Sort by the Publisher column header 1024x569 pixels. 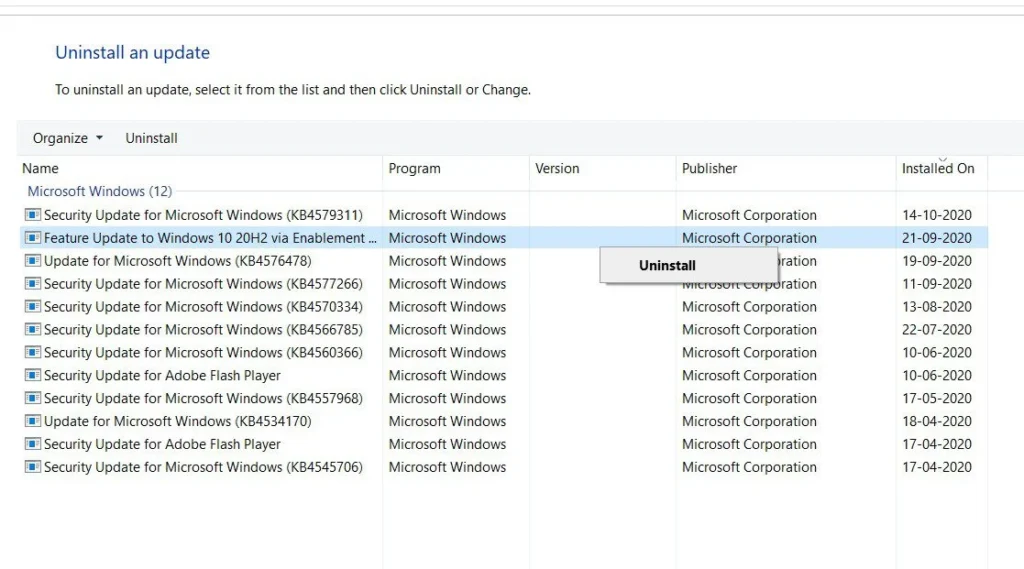click(x=786, y=169)
